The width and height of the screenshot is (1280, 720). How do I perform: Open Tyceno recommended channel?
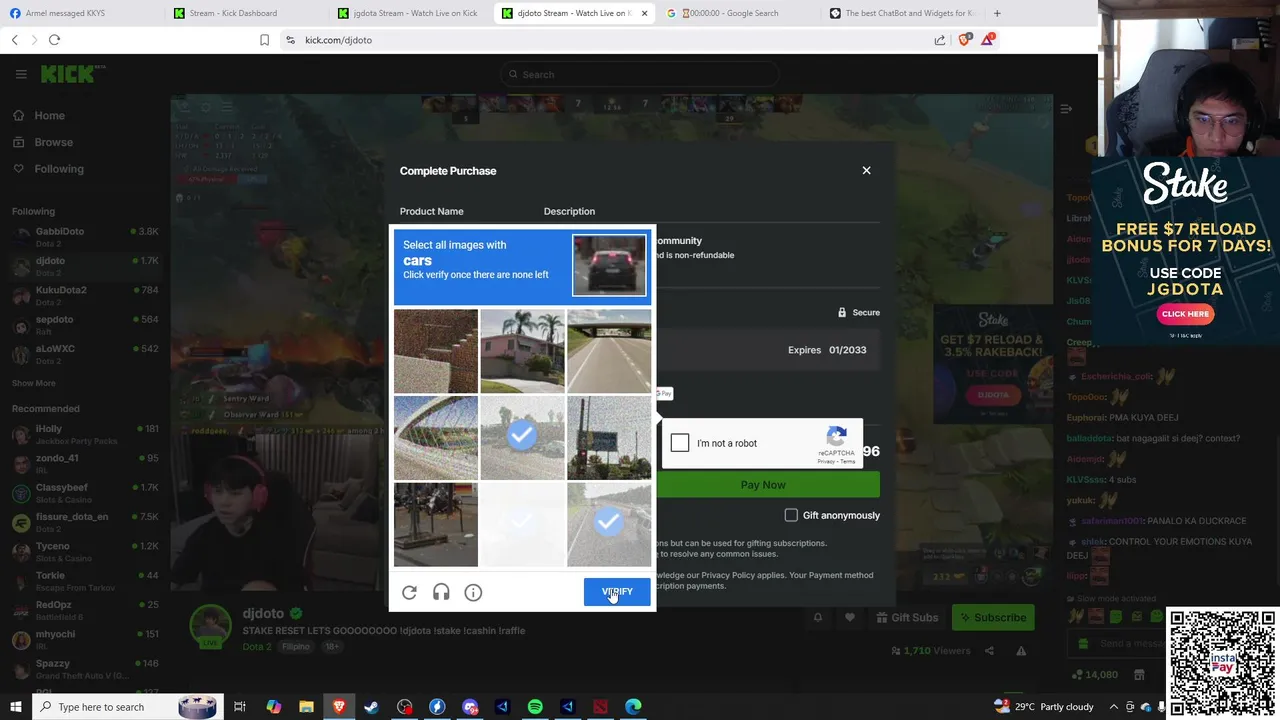pyautogui.click(x=85, y=551)
